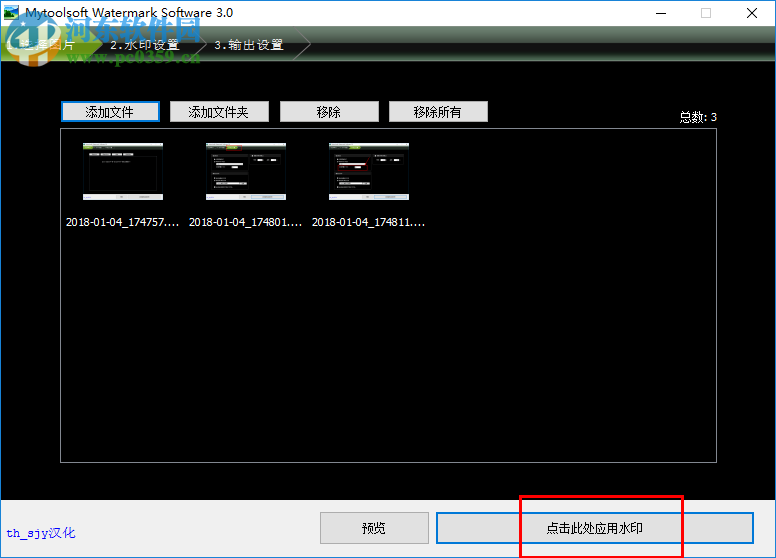Select thumbnail image 2018-01-04_174801

pos(246,172)
